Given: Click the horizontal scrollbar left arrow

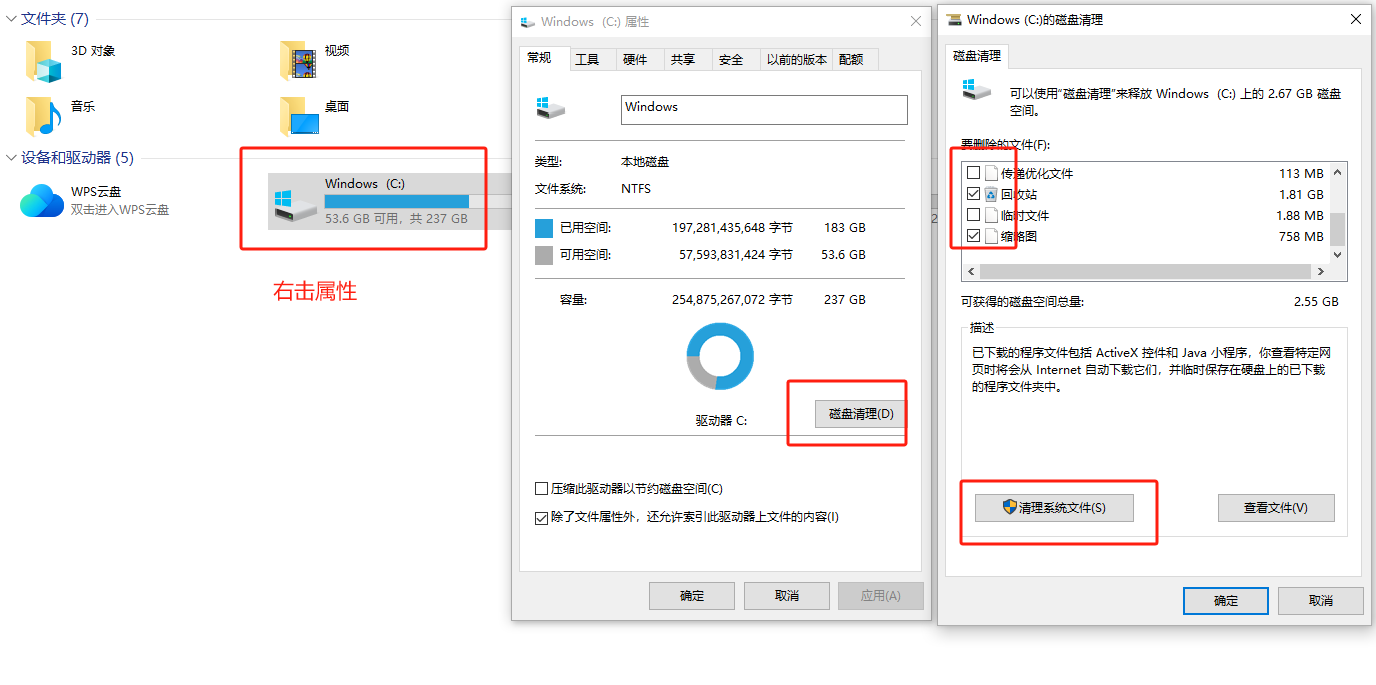Looking at the screenshot, I should 970,272.
